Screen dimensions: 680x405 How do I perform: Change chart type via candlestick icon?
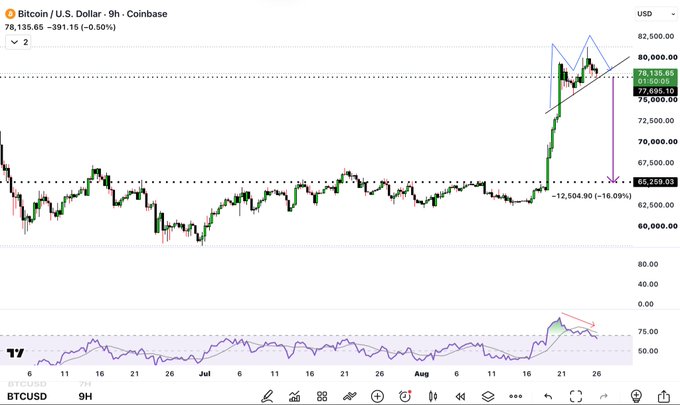(432, 396)
